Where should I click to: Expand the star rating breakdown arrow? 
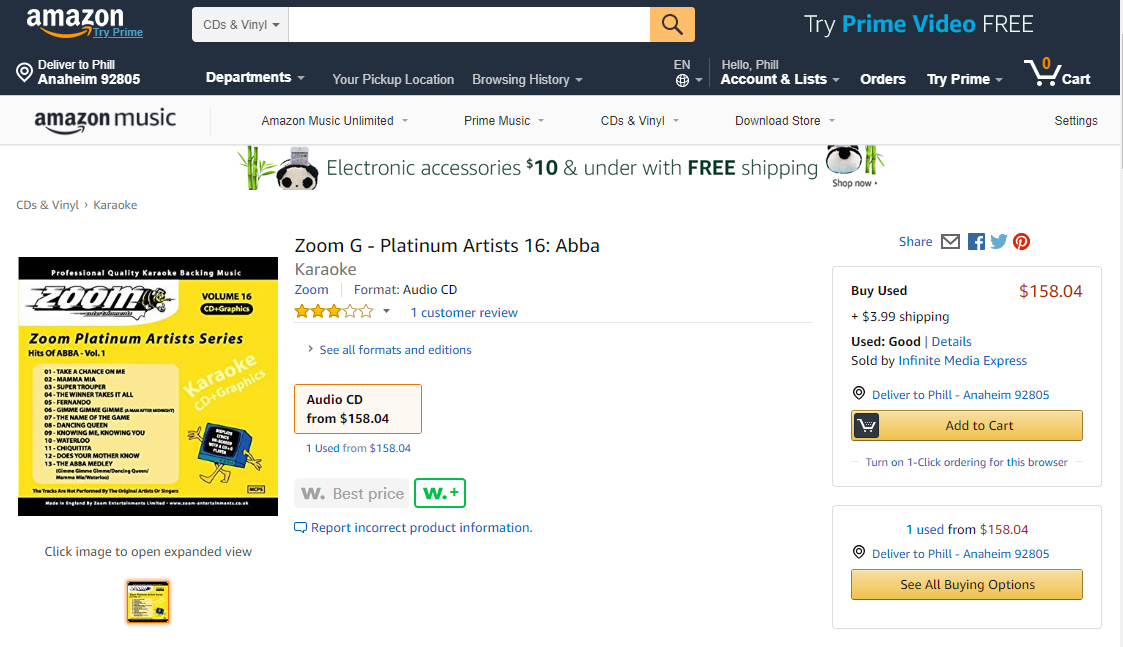point(387,312)
